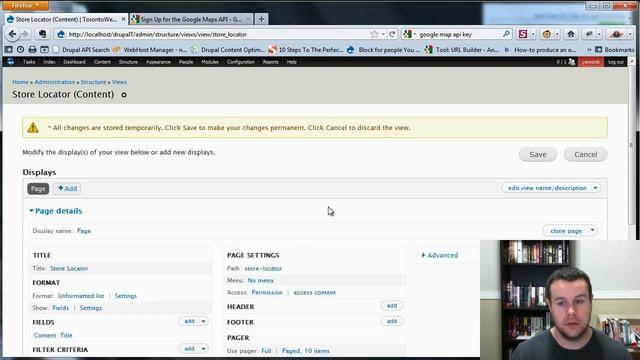Click the Views breadcrumb link
640x360 pixels.
click(x=119, y=82)
